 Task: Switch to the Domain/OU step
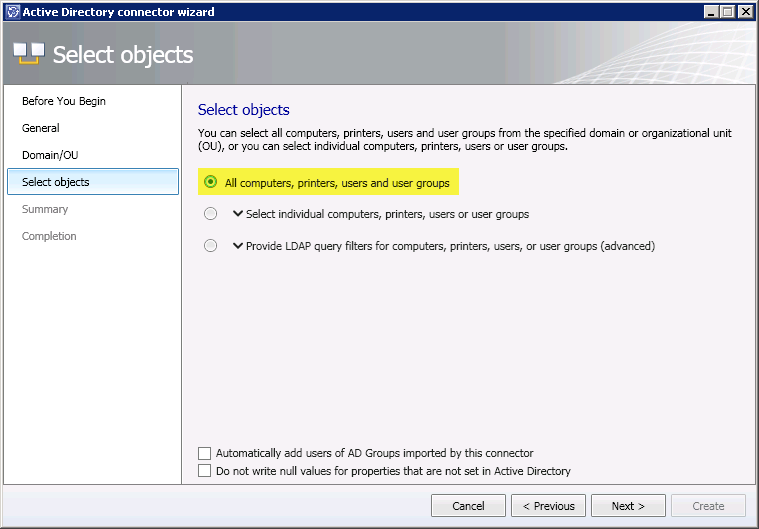click(49, 155)
